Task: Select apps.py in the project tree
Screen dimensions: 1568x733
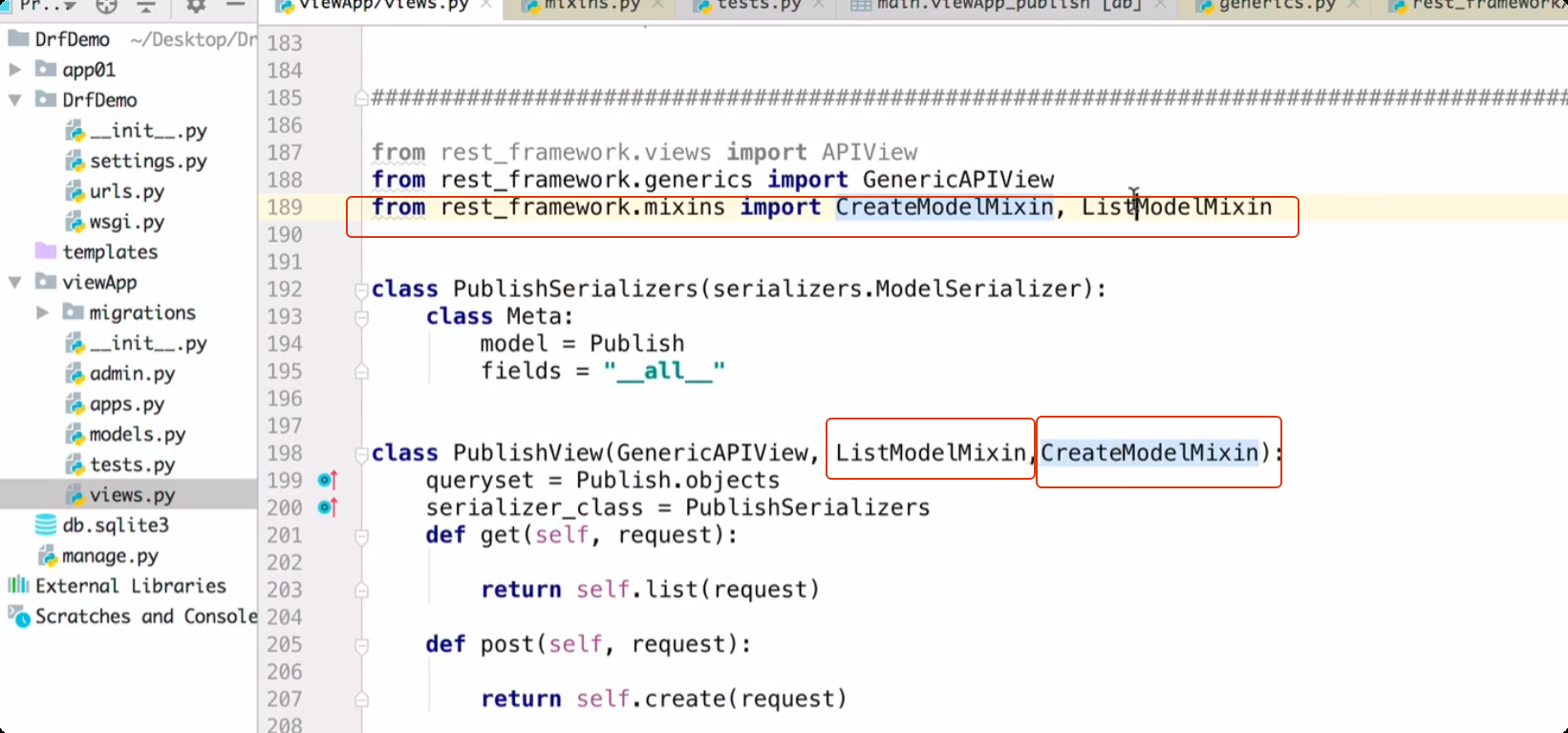Action: tap(127, 403)
